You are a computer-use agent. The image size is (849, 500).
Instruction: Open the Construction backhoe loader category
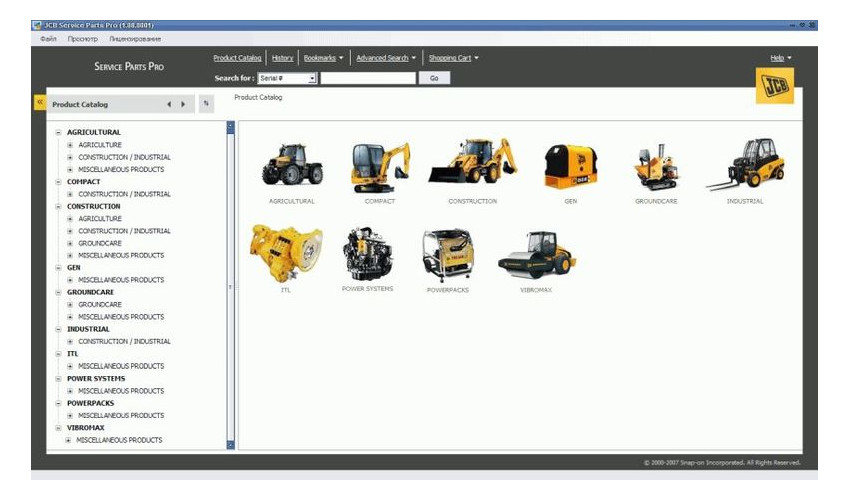(473, 161)
